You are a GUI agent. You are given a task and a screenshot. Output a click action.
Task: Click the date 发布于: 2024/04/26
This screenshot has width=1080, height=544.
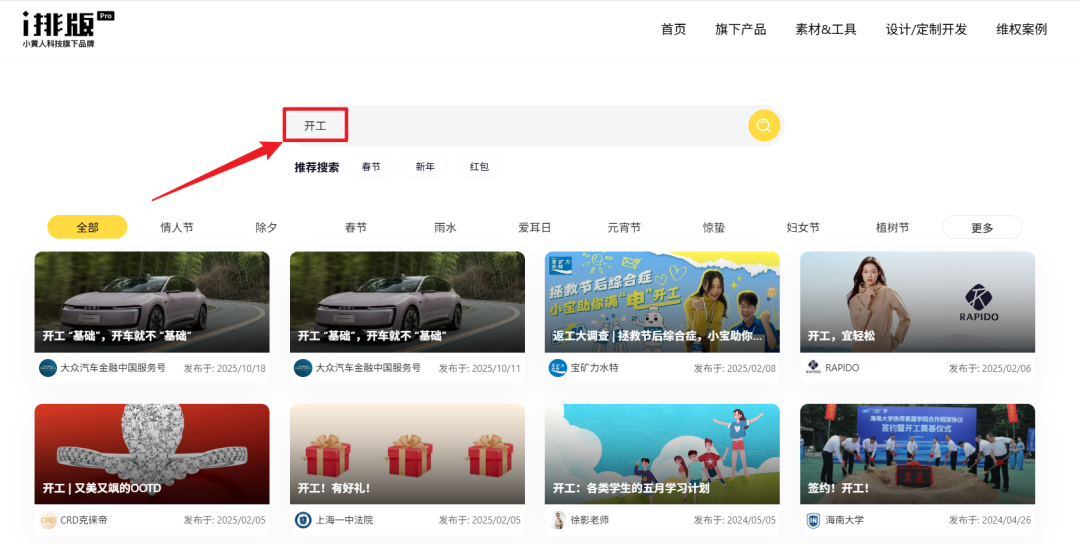pyautogui.click(x=990, y=521)
